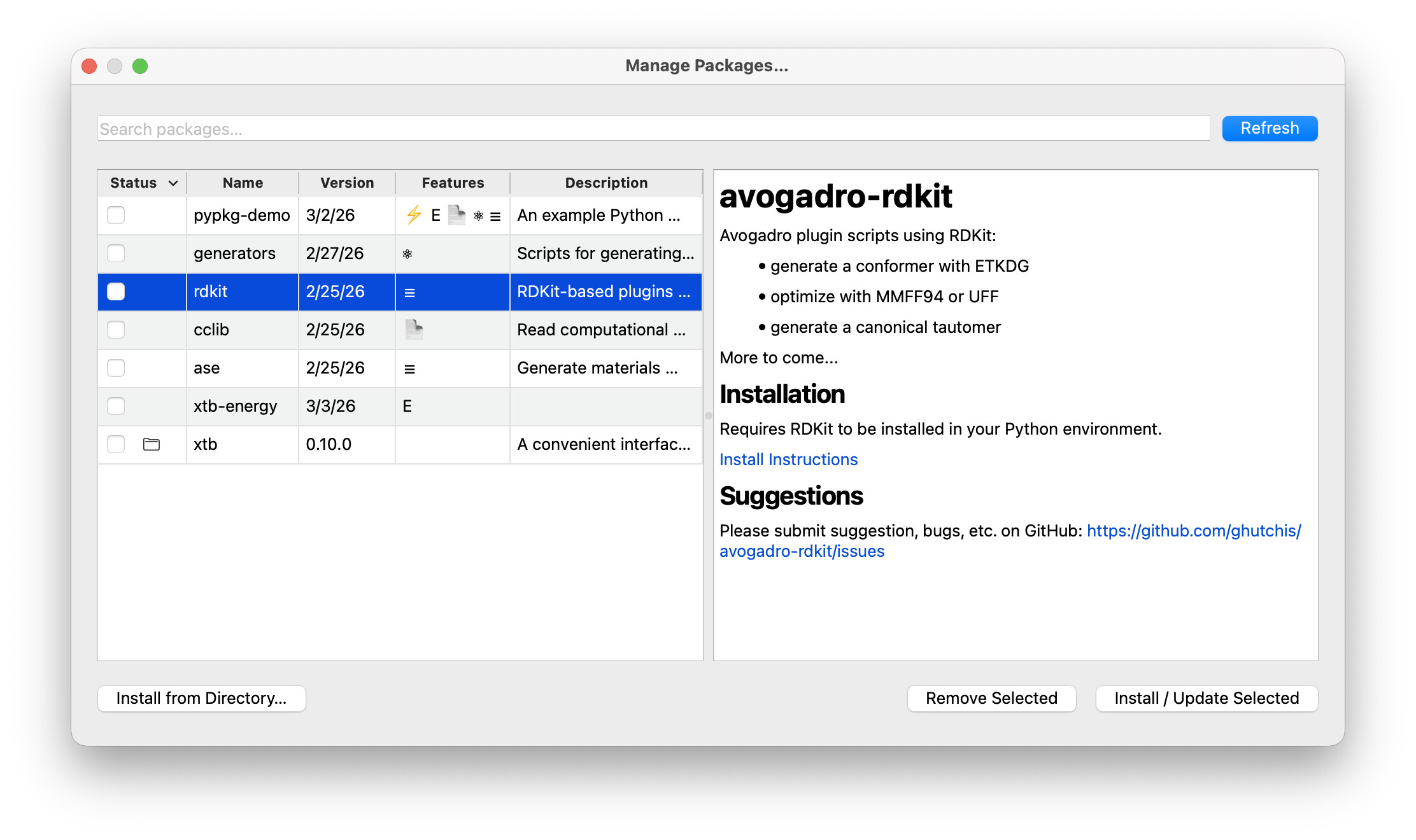This screenshot has height=840, width=1416.
Task: Click the atom icon in generators row
Action: 407,254
